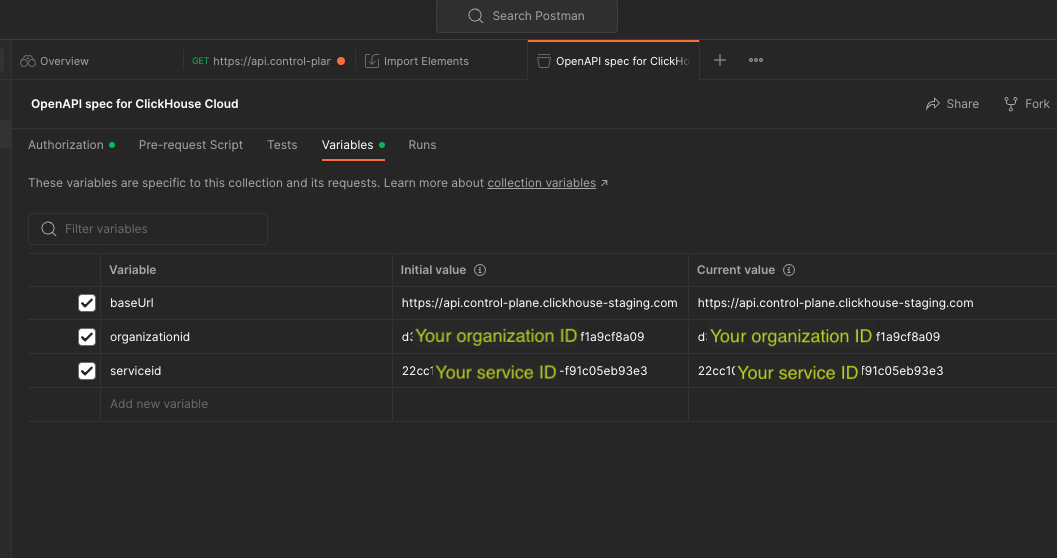Viewport: 1057px width, 558px height.
Task: Uncheck the baseUrl variable checkbox
Action: [87, 303]
